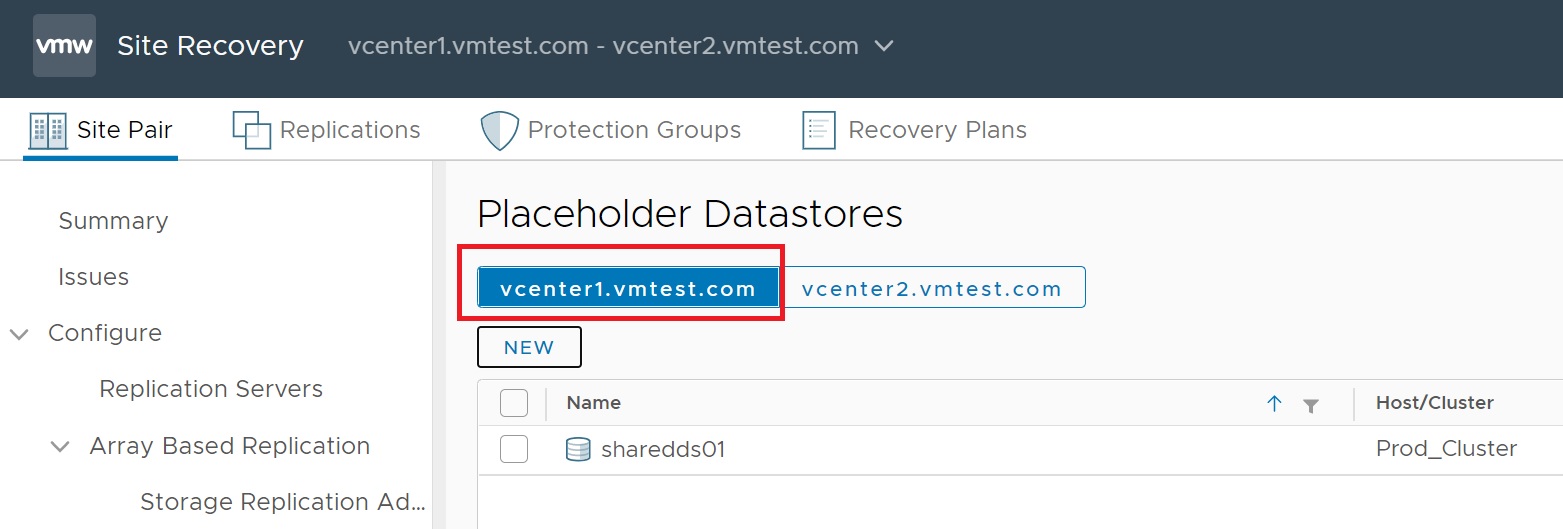Click the Protection Groups shield icon
Viewport: 1563px width, 529px height.
499,131
